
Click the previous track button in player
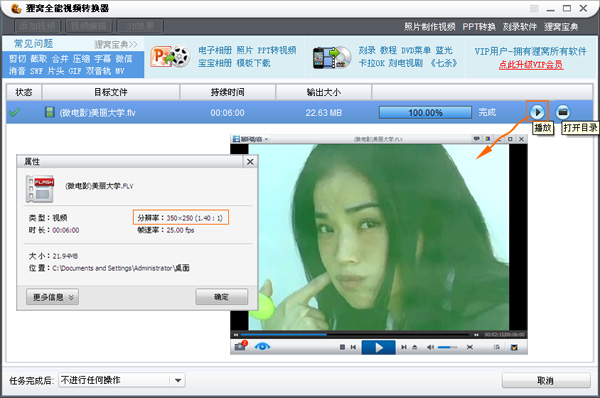353,347
